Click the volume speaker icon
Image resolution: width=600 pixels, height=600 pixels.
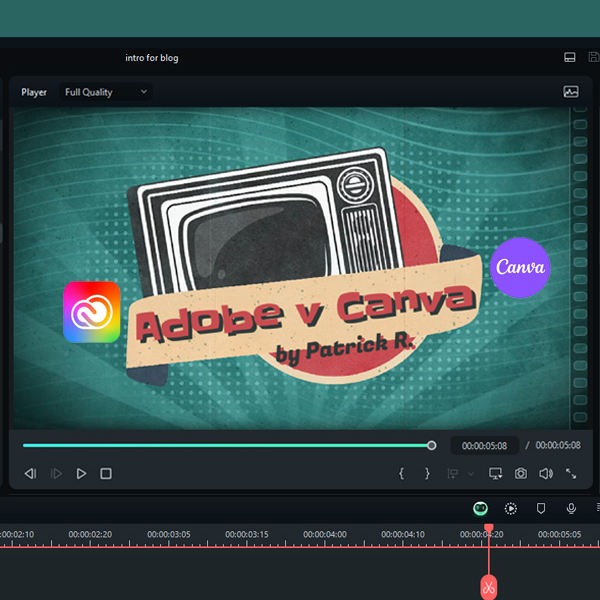(x=546, y=474)
